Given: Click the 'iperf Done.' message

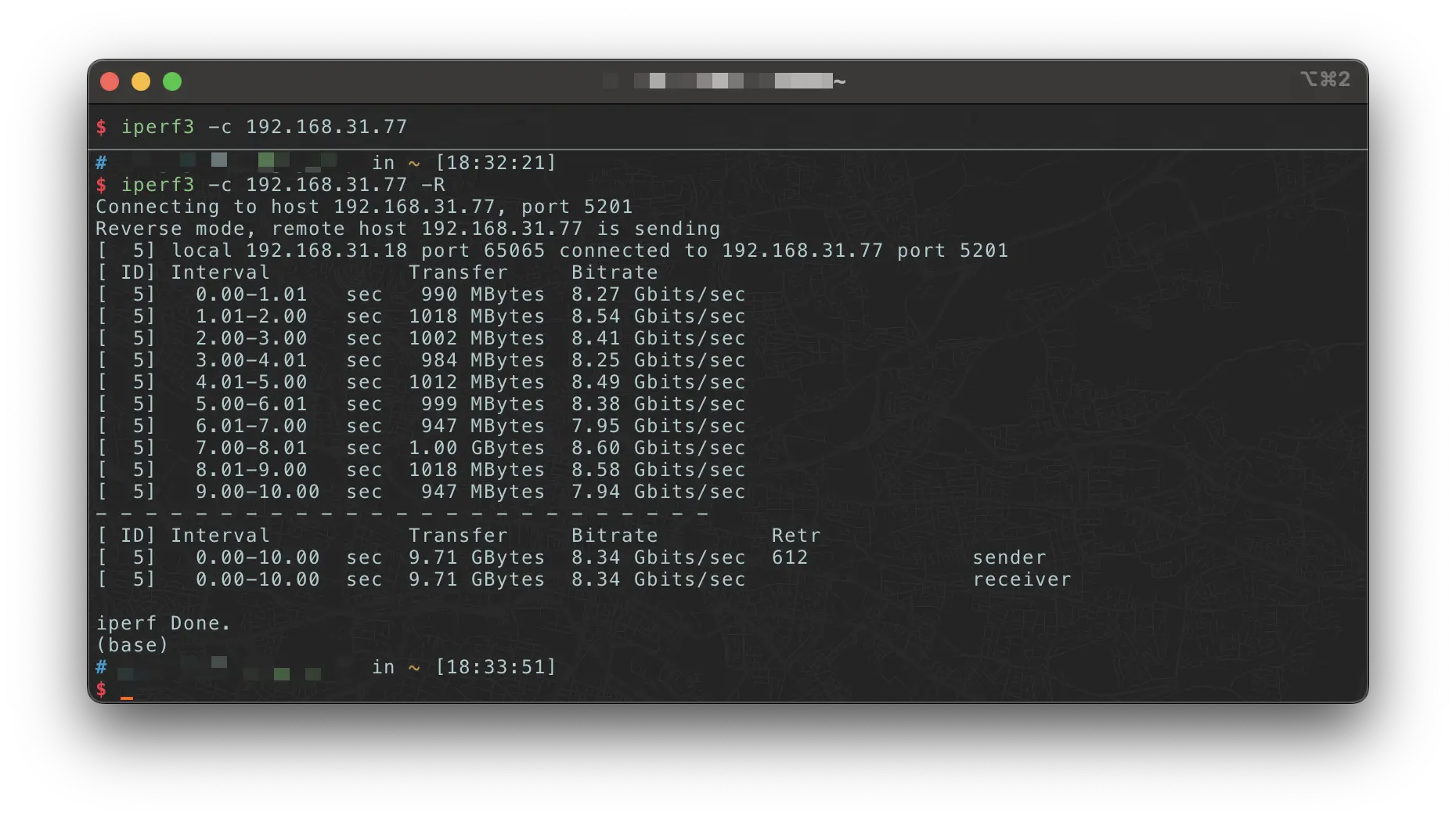Looking at the screenshot, I should click(163, 623).
